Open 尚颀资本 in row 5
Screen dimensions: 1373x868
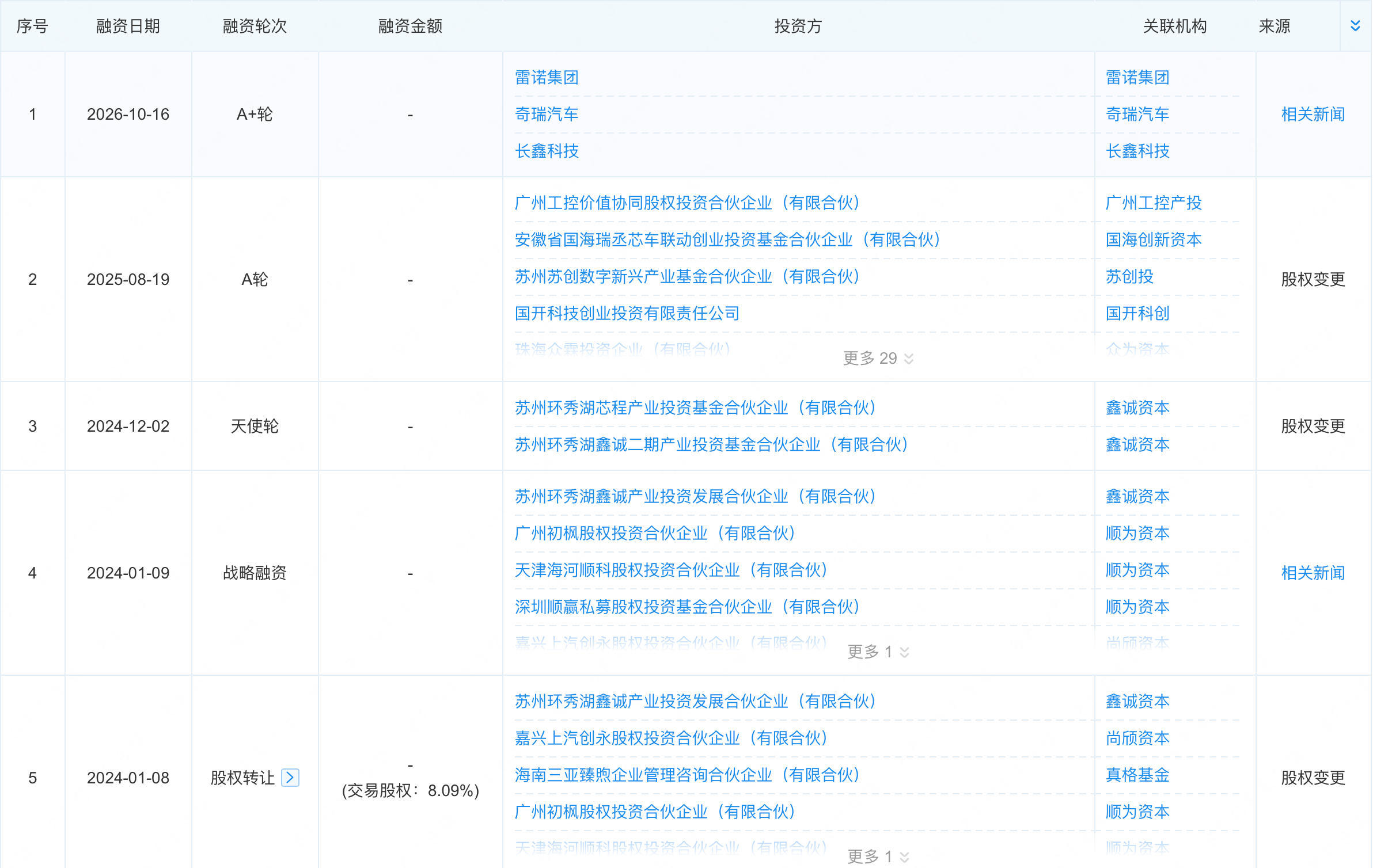pos(1137,738)
